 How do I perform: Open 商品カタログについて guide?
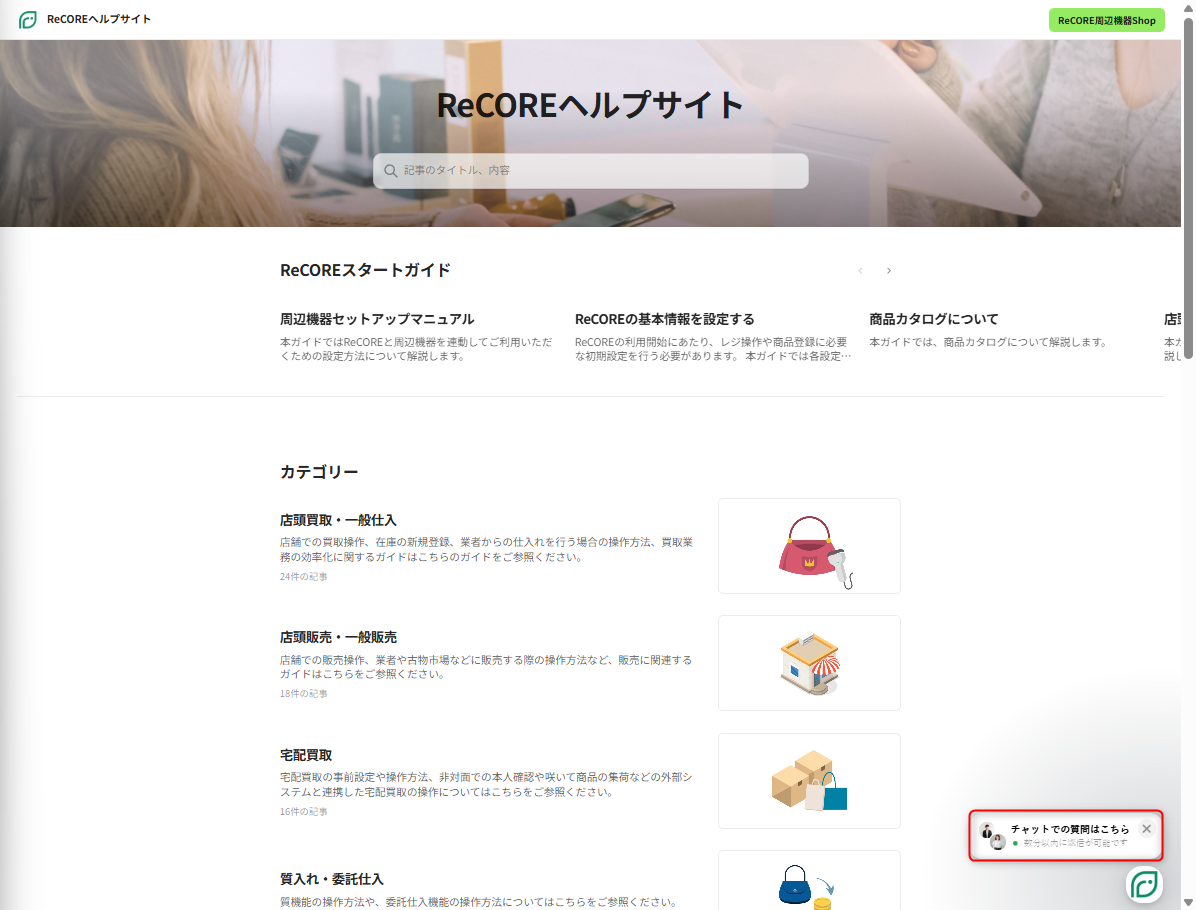[x=934, y=320]
